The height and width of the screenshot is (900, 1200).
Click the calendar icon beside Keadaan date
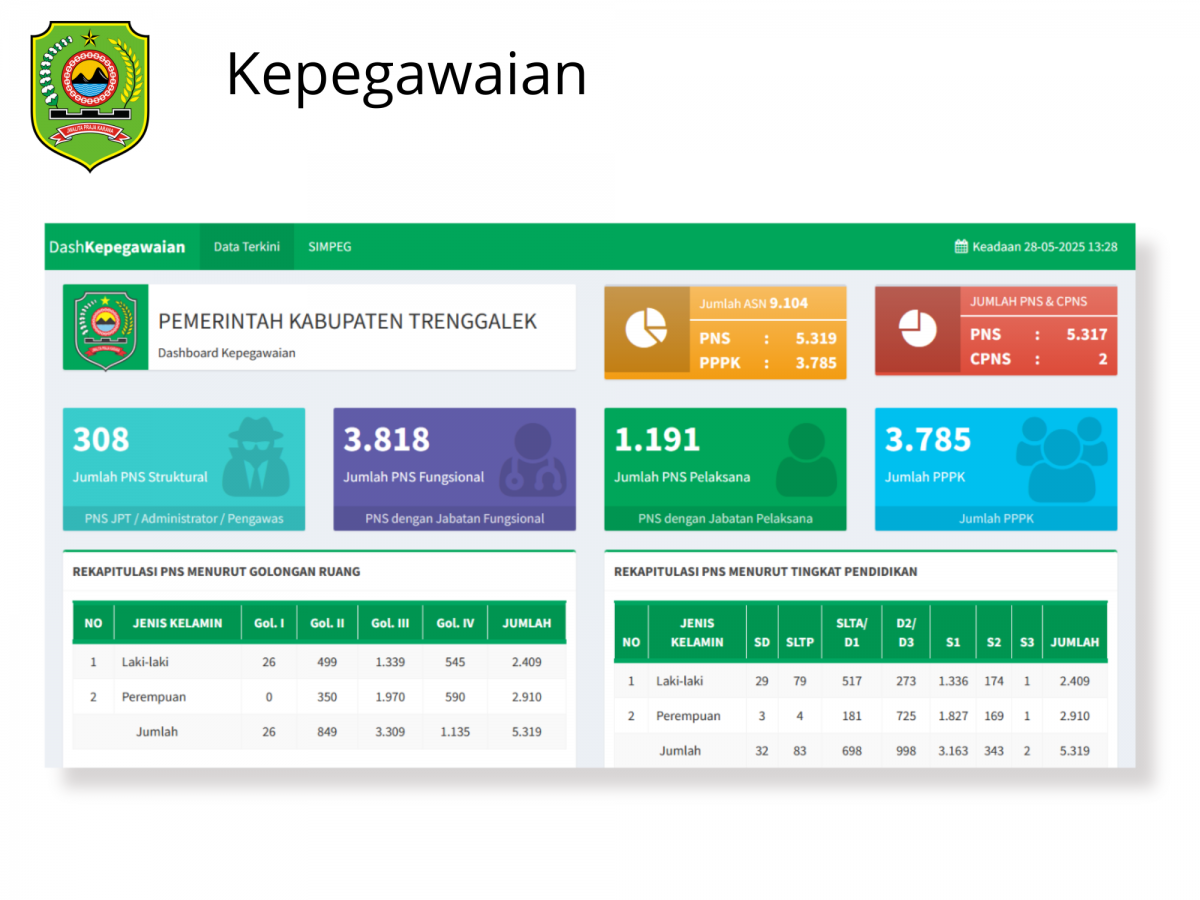coord(961,247)
